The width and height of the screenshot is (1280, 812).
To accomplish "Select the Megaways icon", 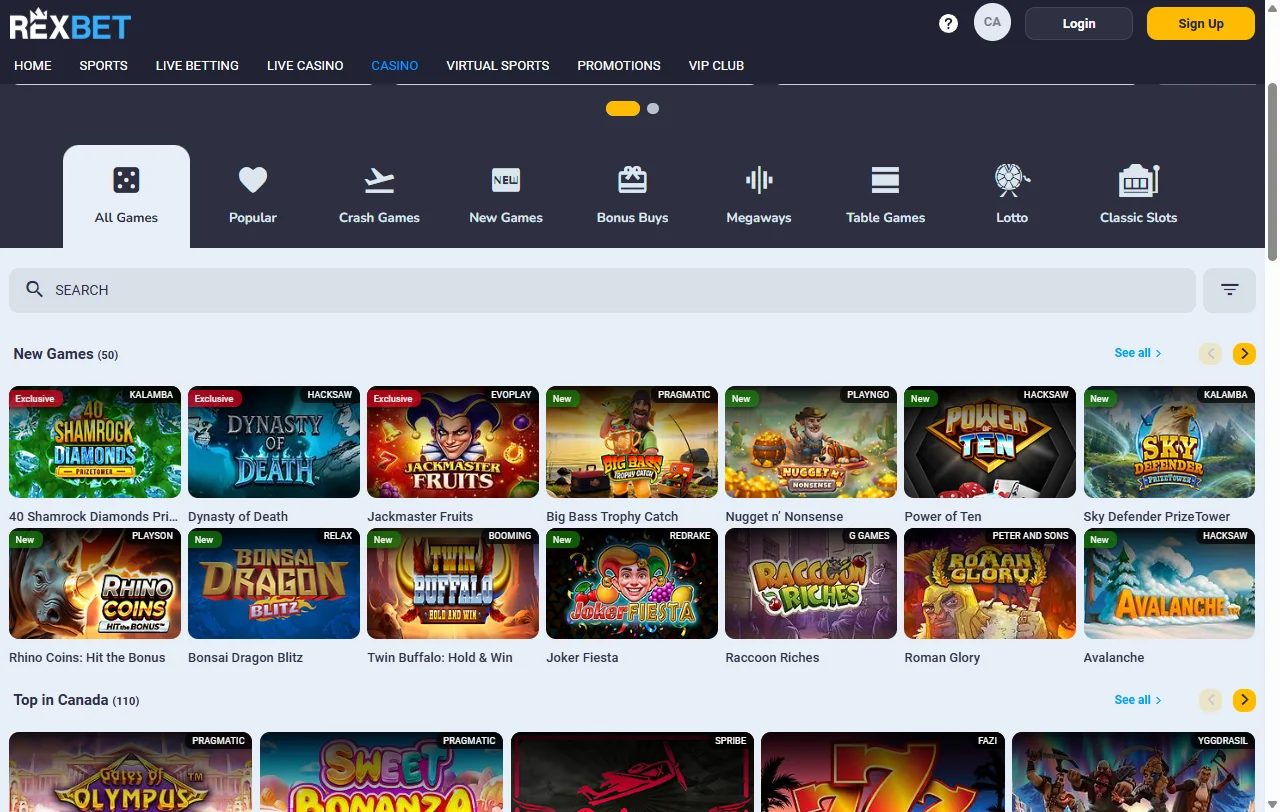I will coord(759,180).
